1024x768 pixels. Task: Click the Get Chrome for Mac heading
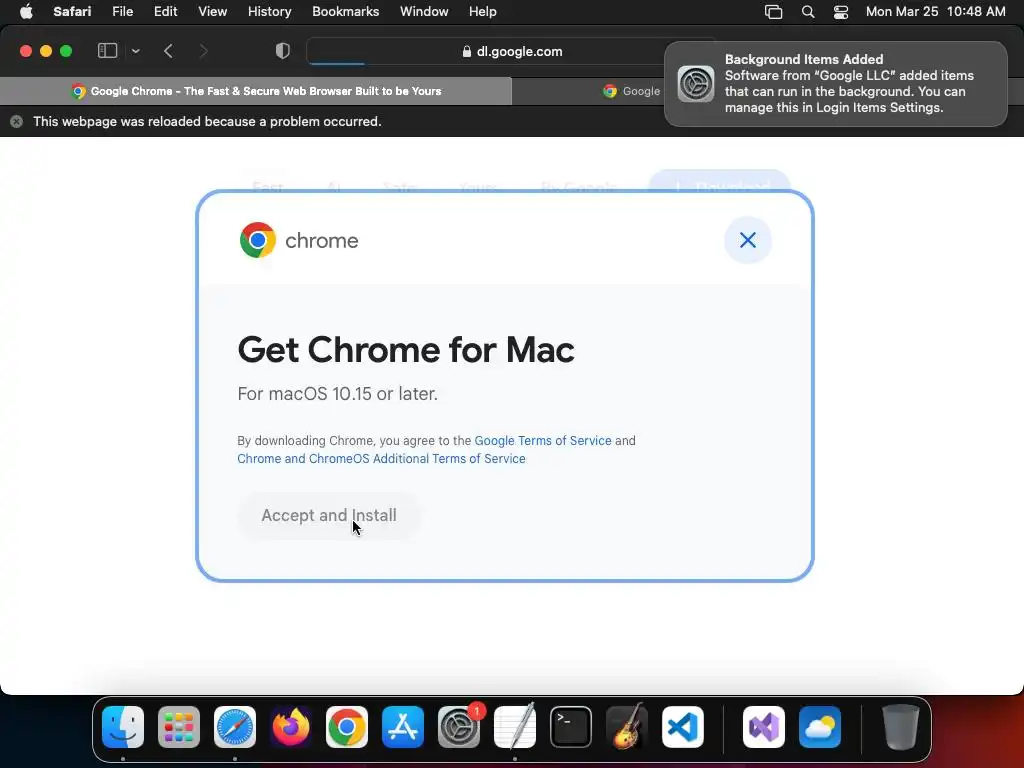(x=406, y=349)
